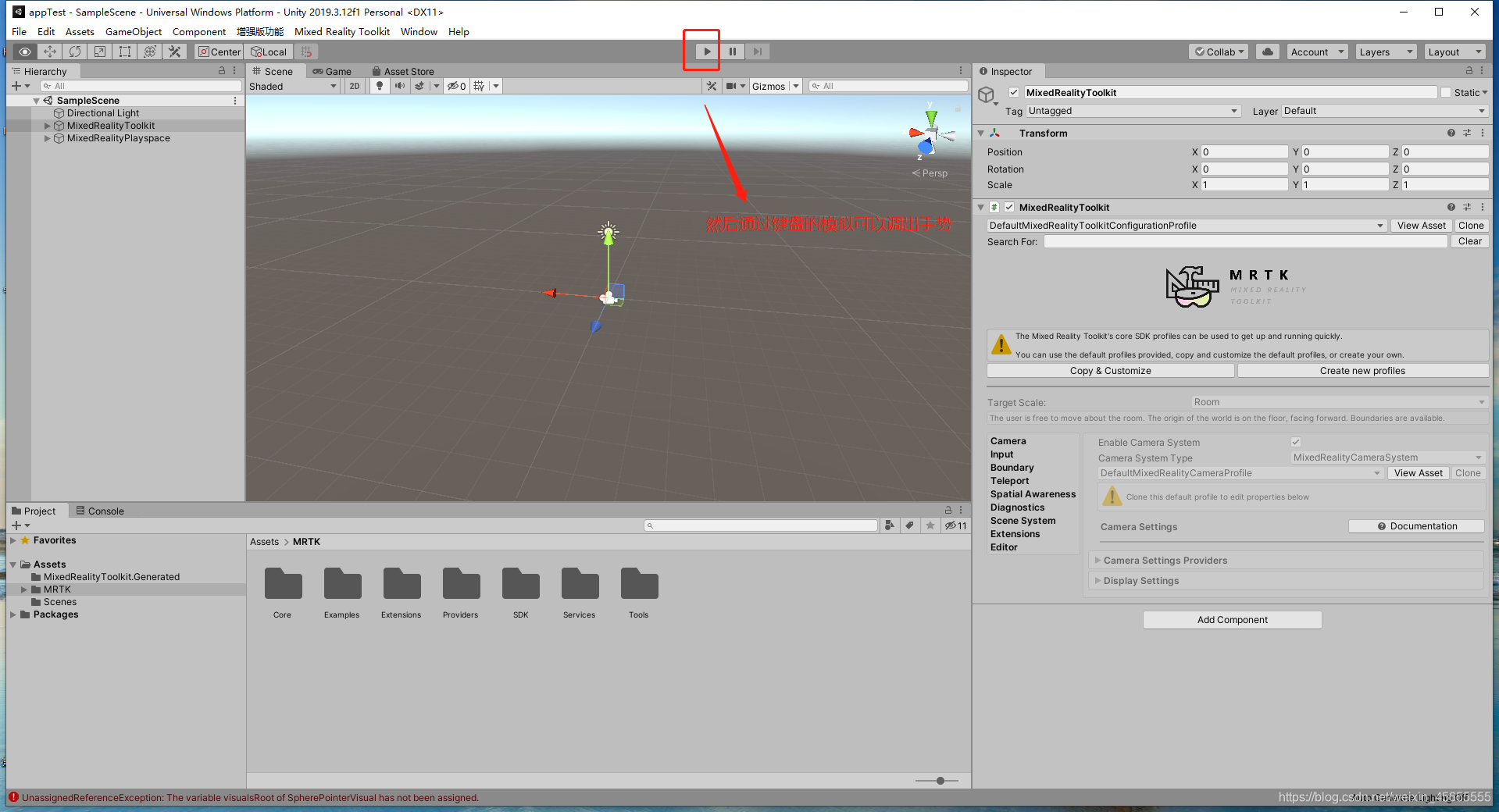The height and width of the screenshot is (812, 1499).
Task: Toggle Local handle rotation button
Action: tap(269, 52)
